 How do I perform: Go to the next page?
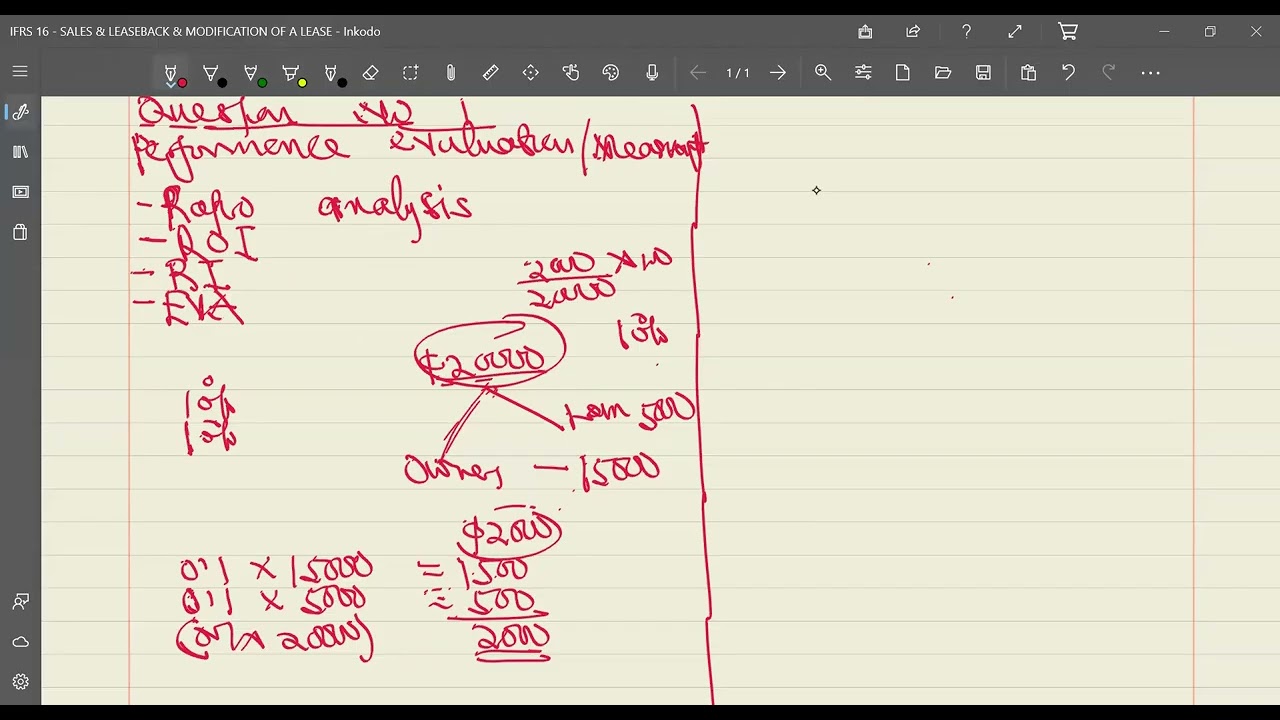pos(778,73)
